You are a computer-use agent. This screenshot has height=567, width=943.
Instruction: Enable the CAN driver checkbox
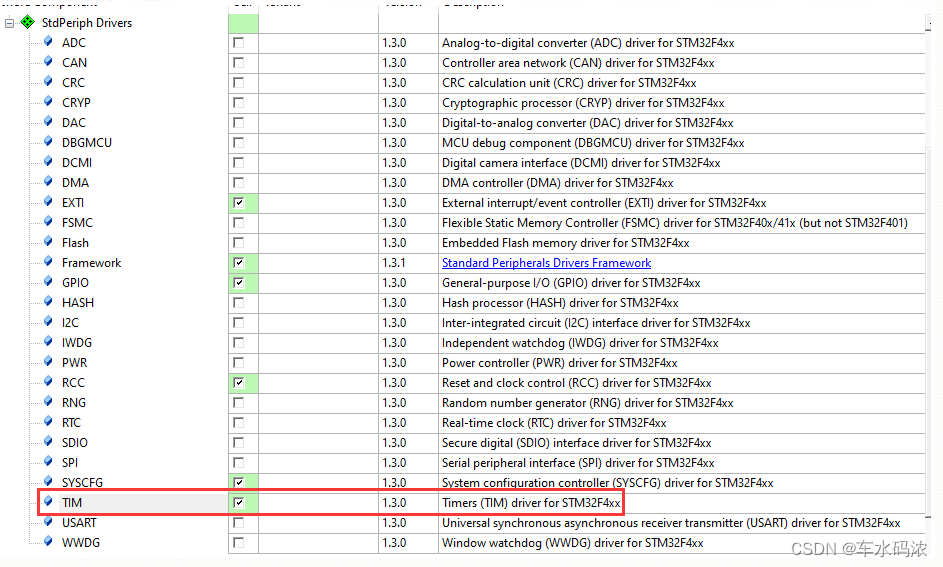tap(239, 63)
